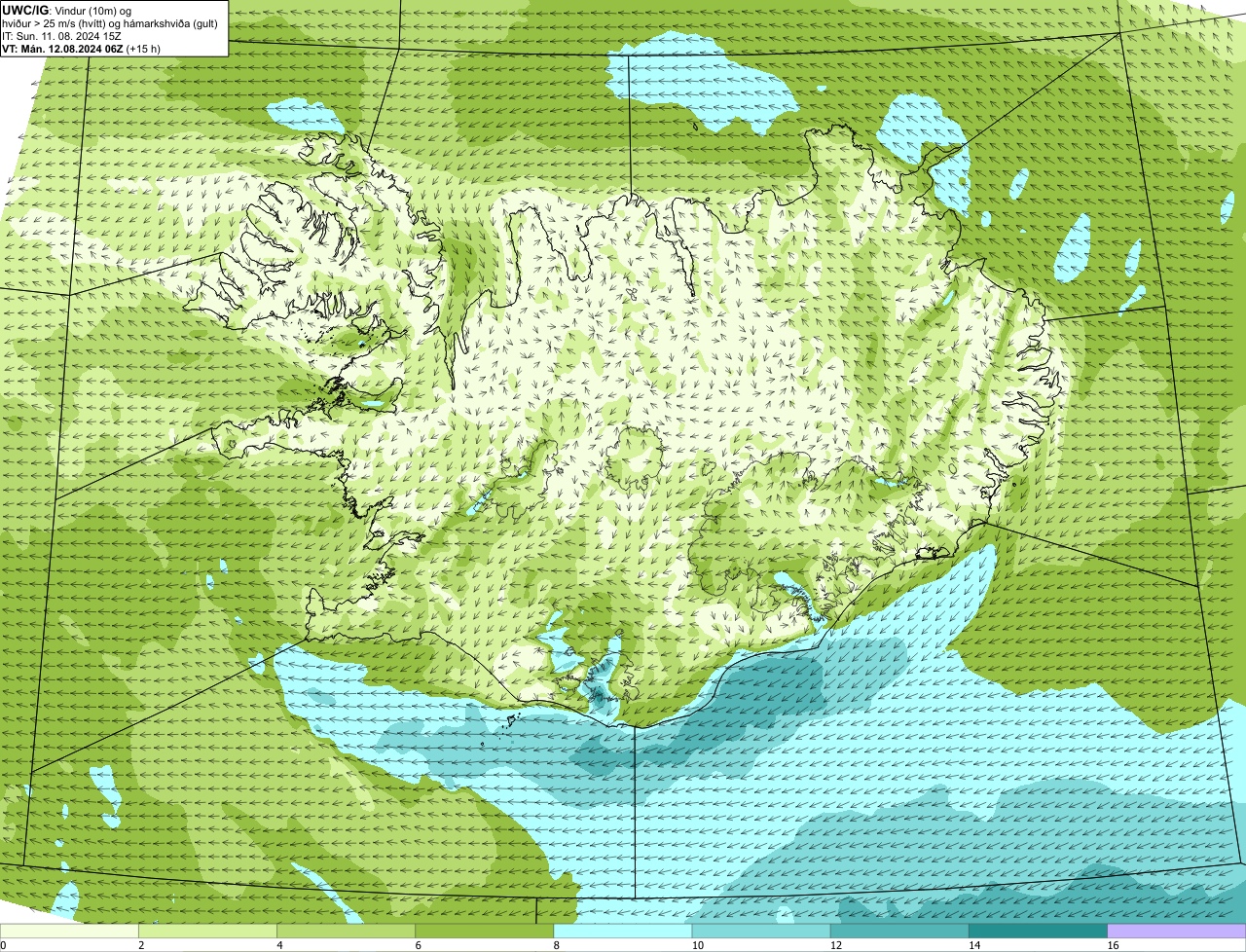1246x952 pixels.
Task: Click the '14' label on the color scale
Action: [x=973, y=945]
